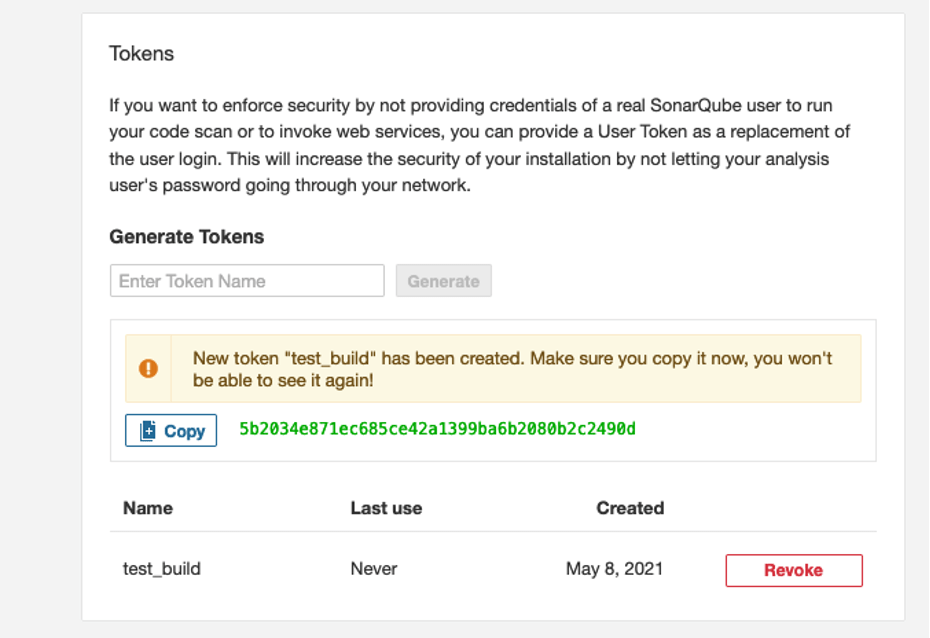Click the Never last-use value
The height and width of the screenshot is (638, 930).
[x=374, y=569]
